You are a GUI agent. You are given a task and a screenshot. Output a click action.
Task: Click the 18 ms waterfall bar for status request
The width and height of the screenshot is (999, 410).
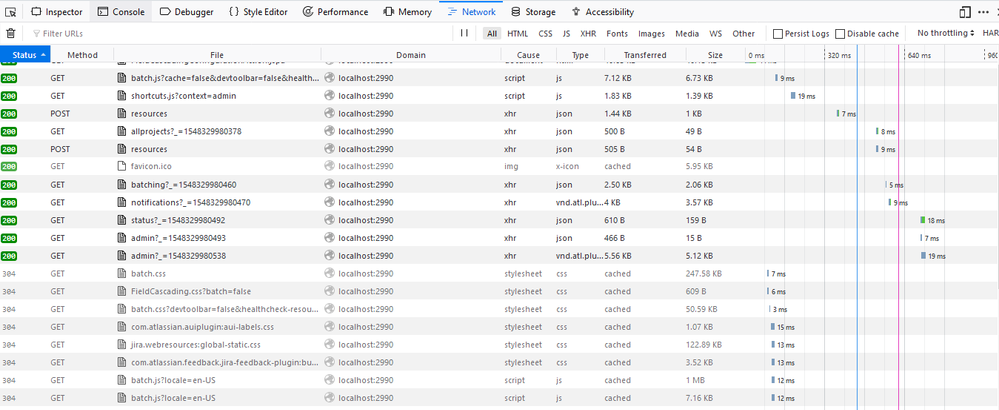[923, 220]
